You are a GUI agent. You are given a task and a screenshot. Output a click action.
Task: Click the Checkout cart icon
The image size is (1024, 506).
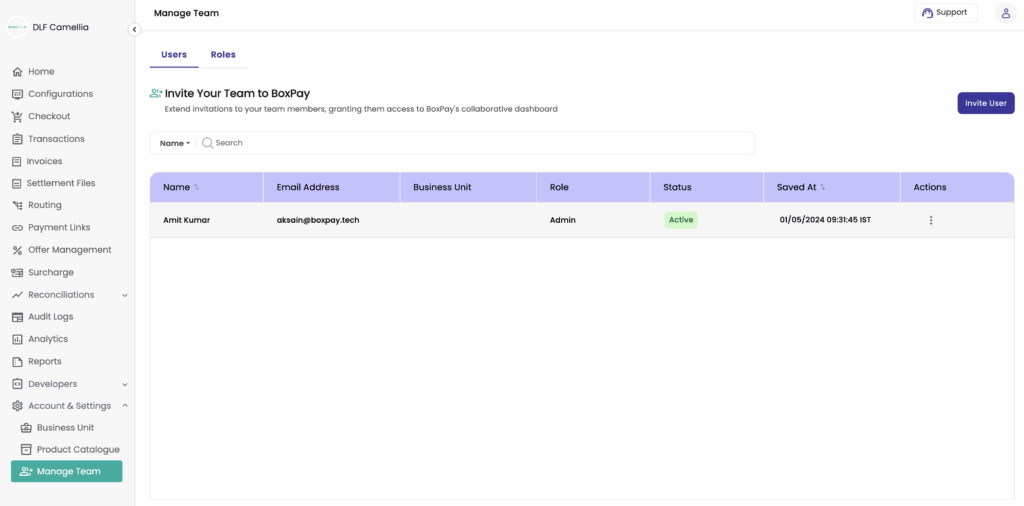(x=18, y=116)
